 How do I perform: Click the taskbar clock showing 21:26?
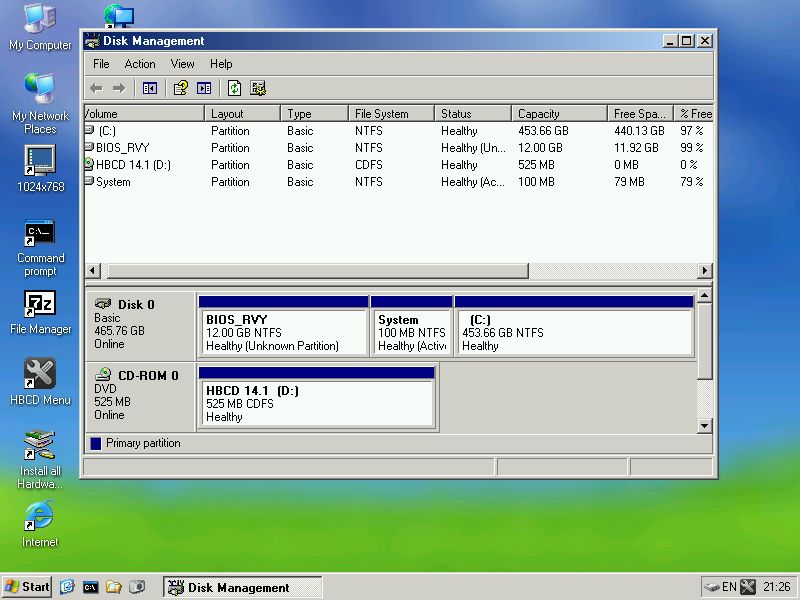coord(776,587)
